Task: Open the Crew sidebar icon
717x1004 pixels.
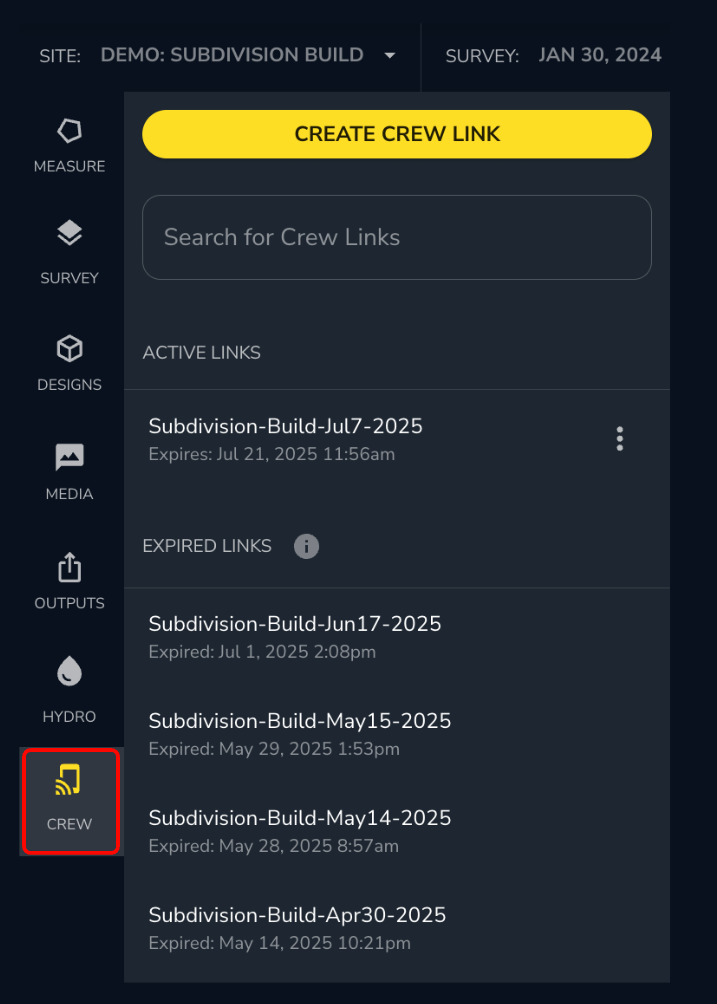Action: (70, 781)
